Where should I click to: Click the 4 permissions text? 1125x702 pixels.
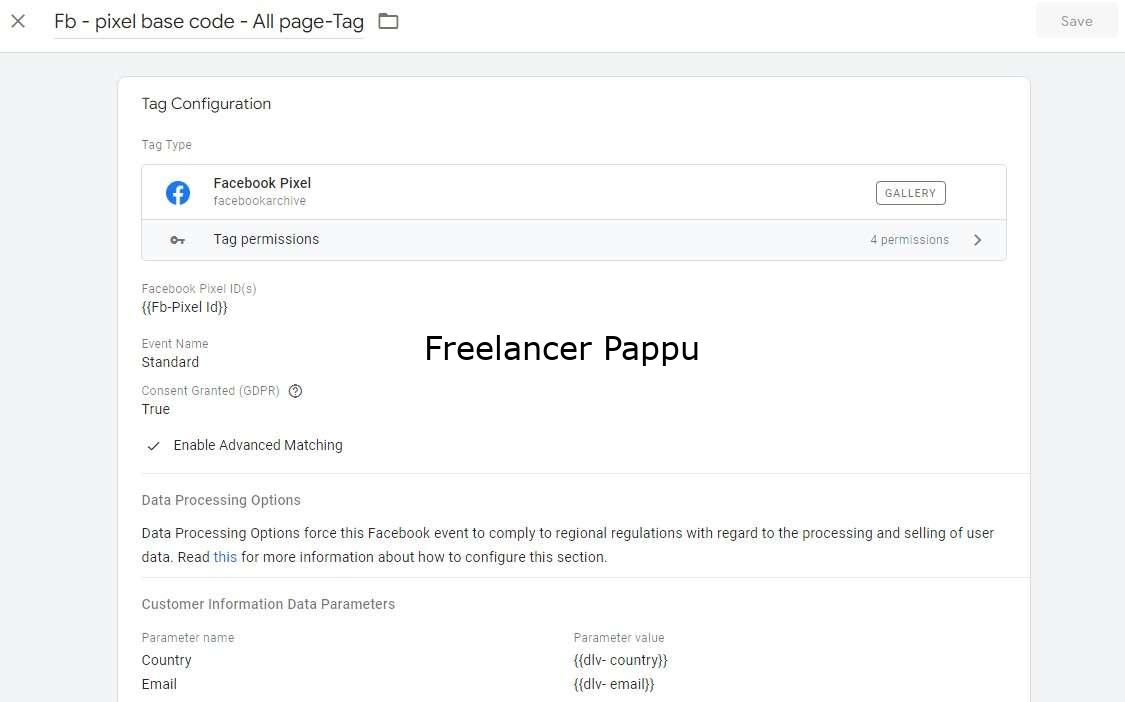pos(909,240)
